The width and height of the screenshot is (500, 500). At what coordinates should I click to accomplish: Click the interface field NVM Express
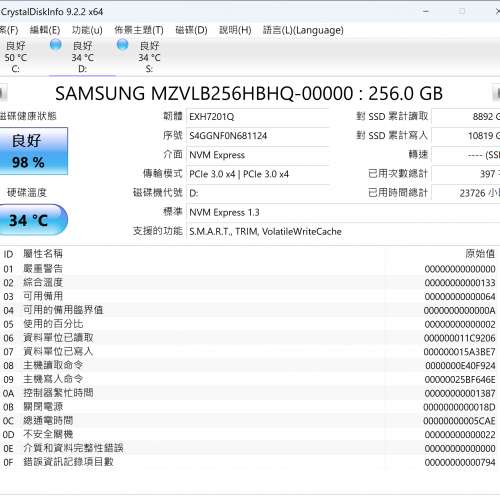258,155
